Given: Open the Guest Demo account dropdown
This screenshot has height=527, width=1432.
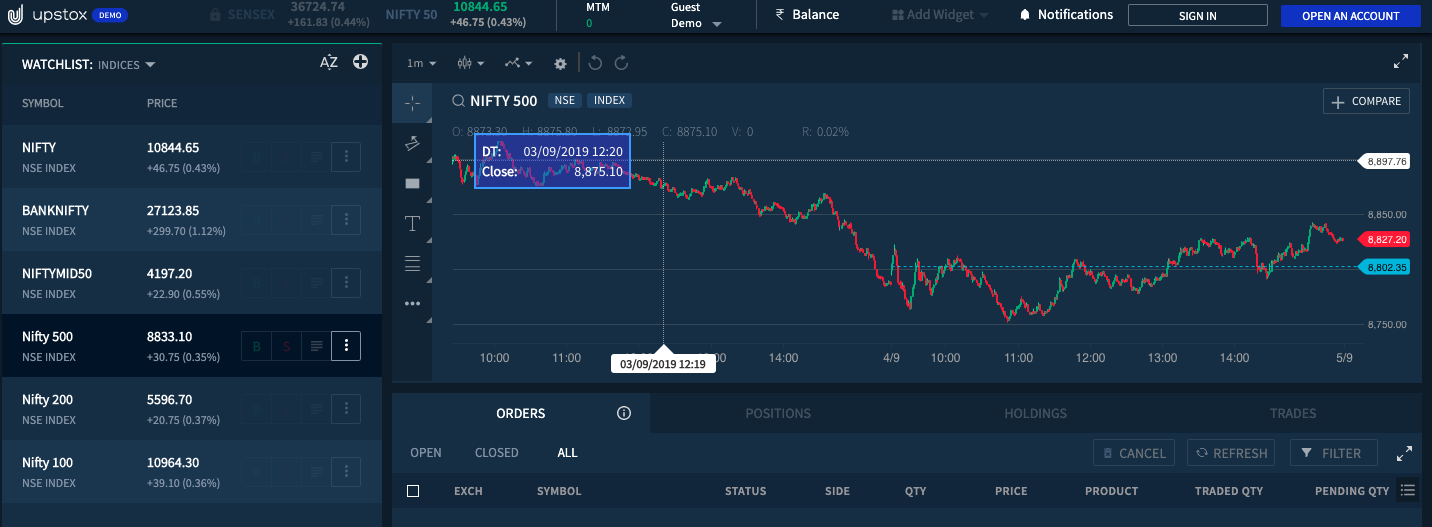Looking at the screenshot, I should [x=696, y=15].
